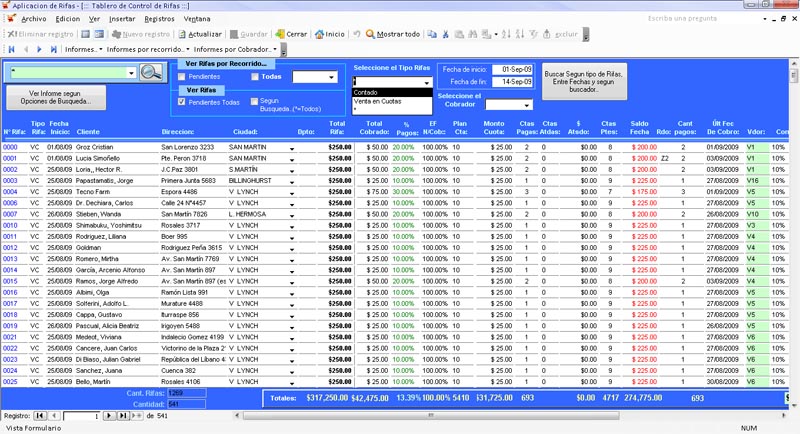Jump to last record with toolbar arrow

pos(53,49)
